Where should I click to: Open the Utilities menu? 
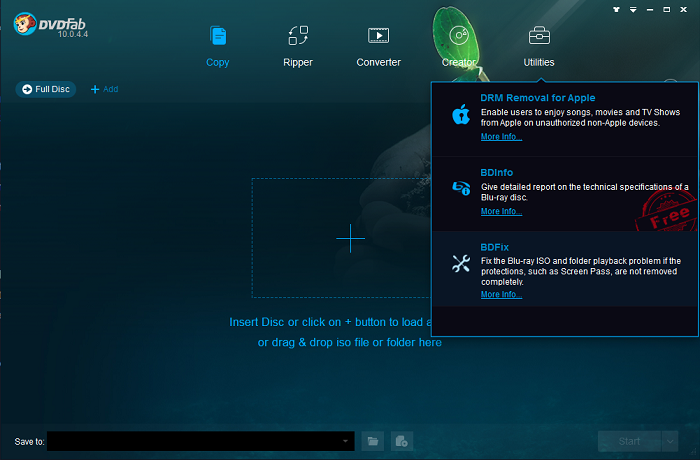point(539,47)
